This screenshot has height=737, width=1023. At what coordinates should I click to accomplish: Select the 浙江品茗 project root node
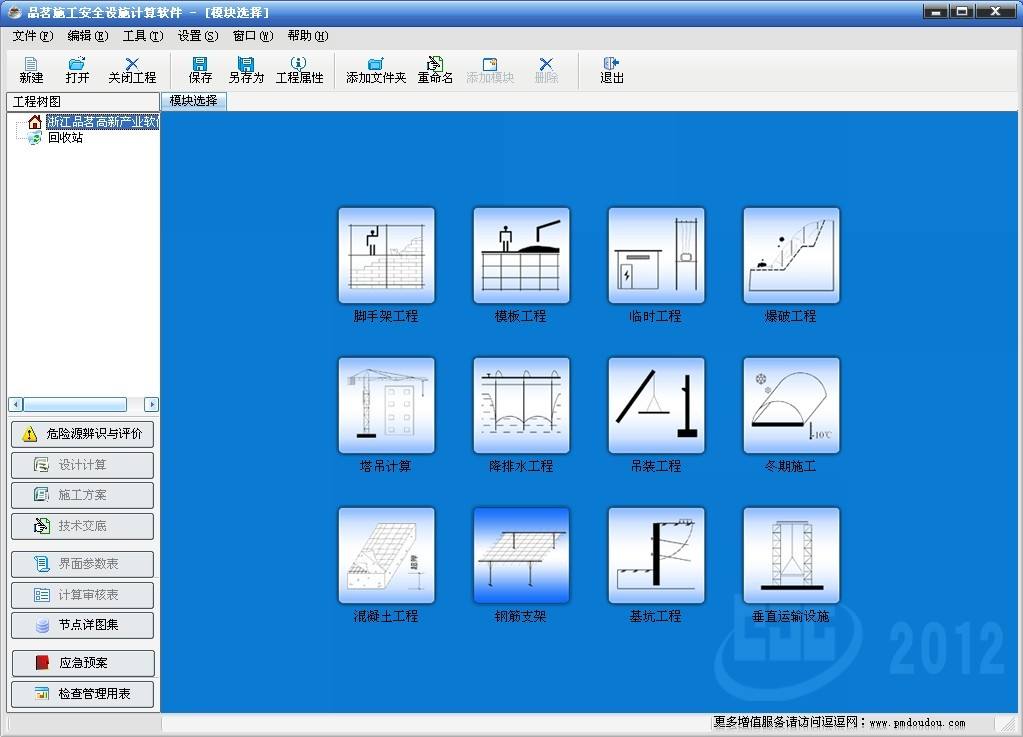(x=102, y=122)
